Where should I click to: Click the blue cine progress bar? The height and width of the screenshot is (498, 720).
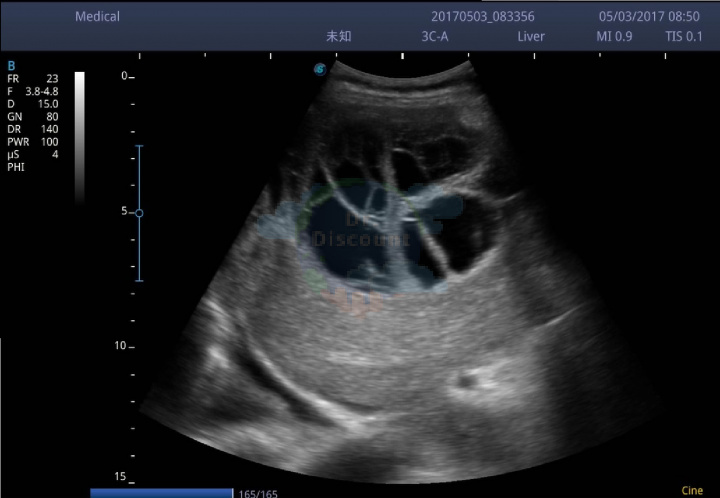[x=162, y=493]
